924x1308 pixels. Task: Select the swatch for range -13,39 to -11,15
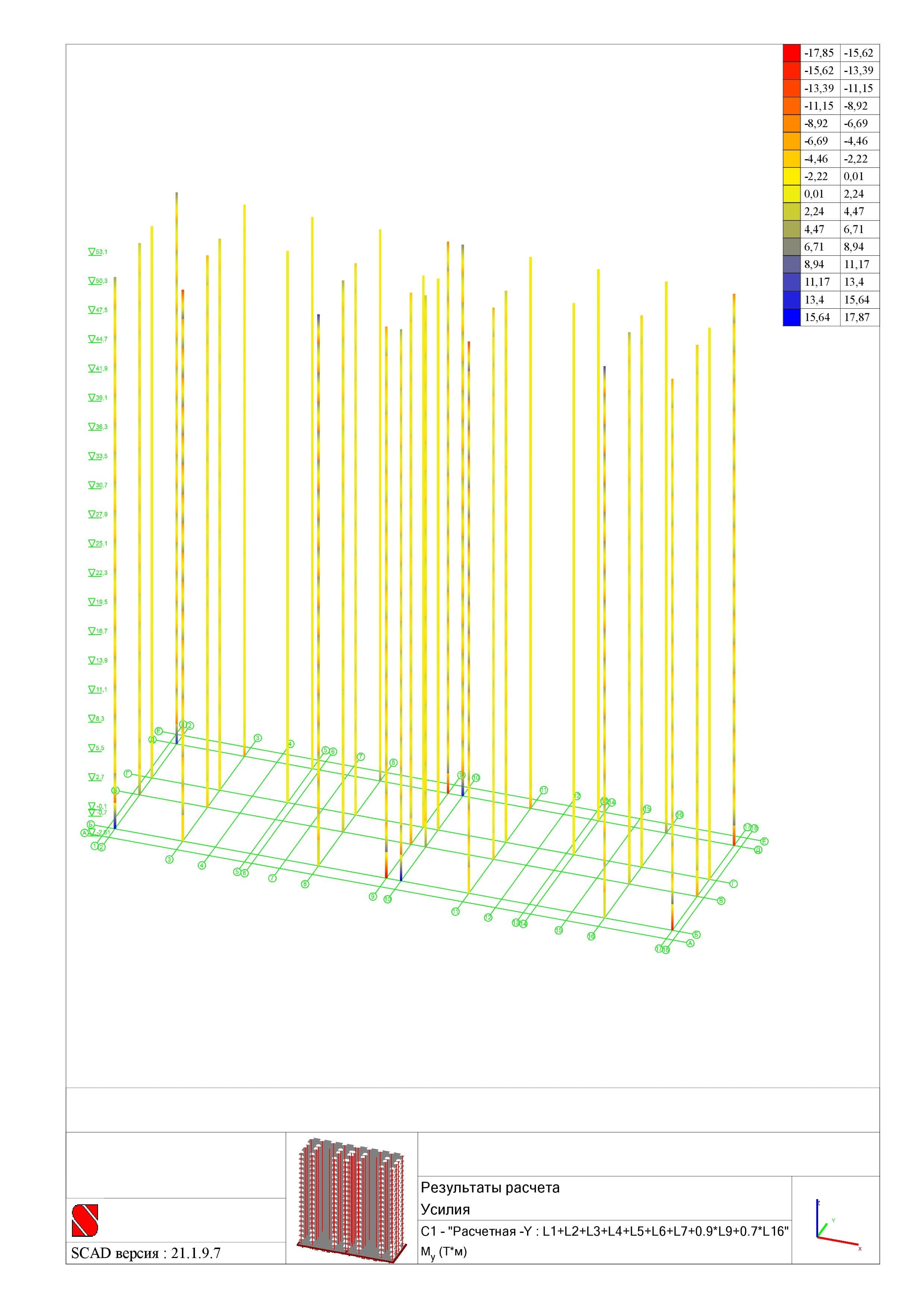click(791, 88)
